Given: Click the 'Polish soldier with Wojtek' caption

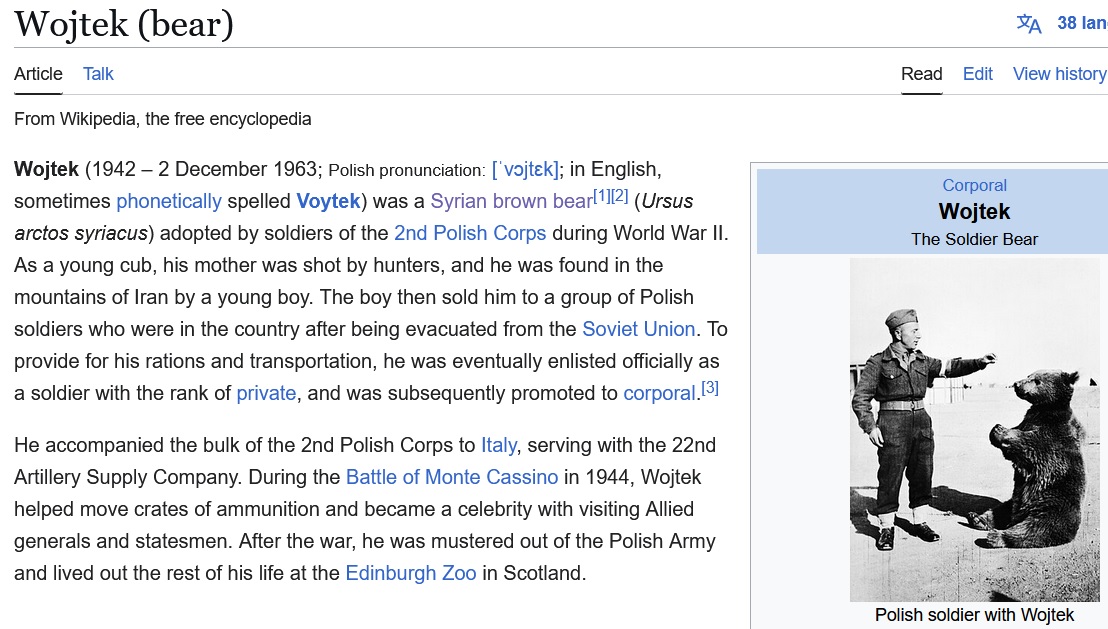Looking at the screenshot, I should click(974, 615).
